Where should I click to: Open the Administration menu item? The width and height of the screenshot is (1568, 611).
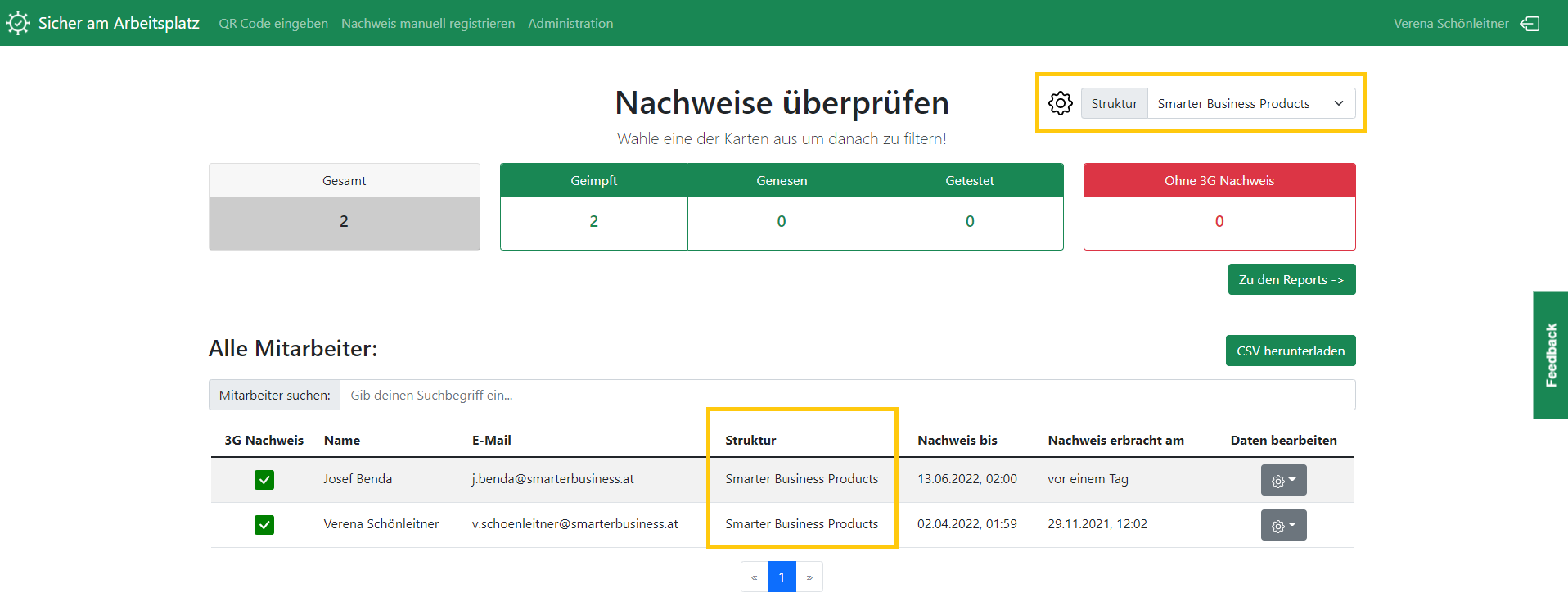click(x=570, y=24)
